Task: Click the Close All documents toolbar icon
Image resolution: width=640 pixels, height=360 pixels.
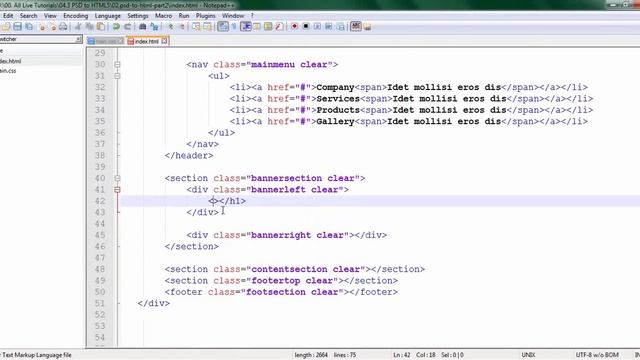Action: 53,27
